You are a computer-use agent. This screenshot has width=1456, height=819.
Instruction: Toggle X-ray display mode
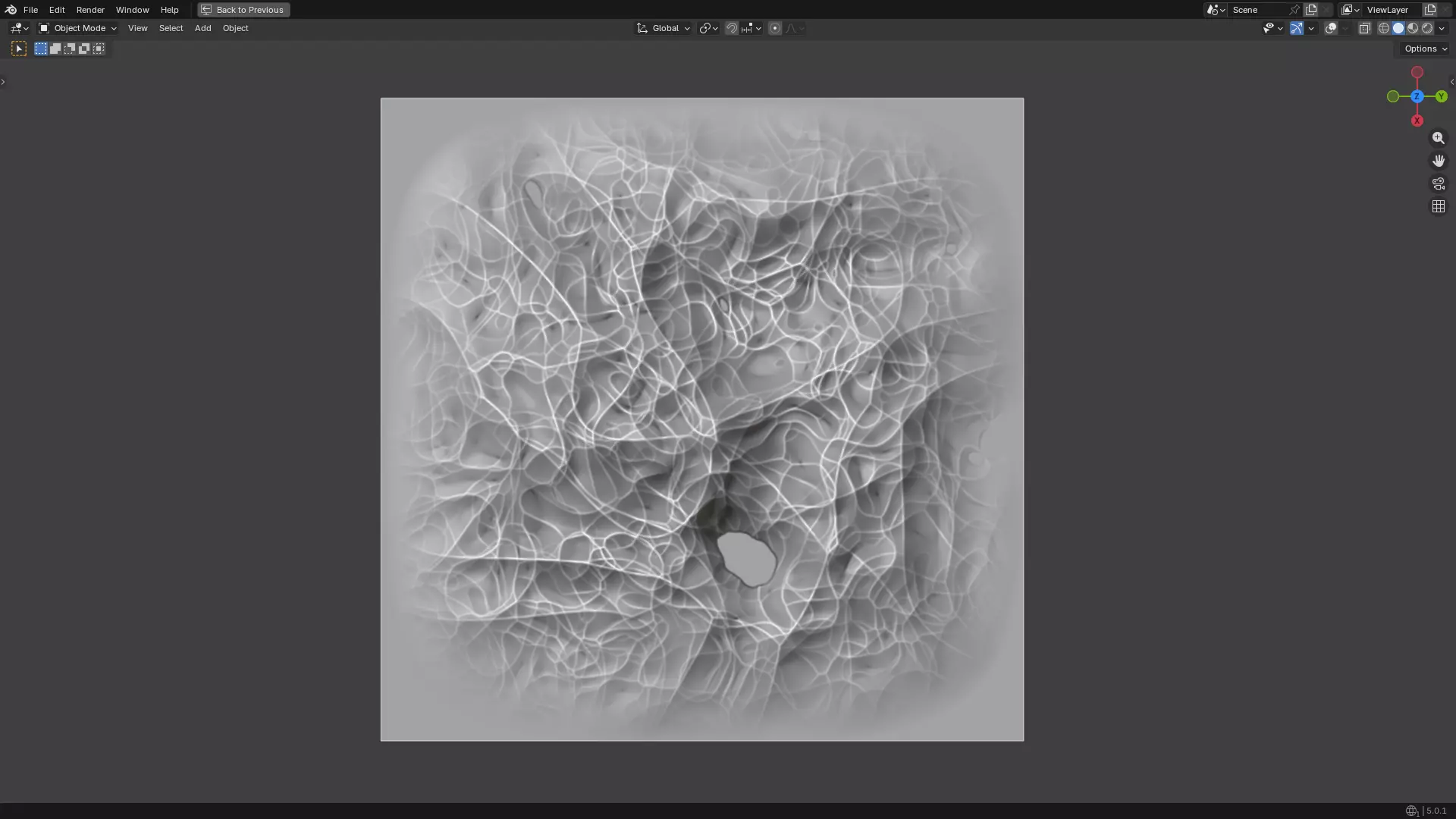[x=1364, y=28]
